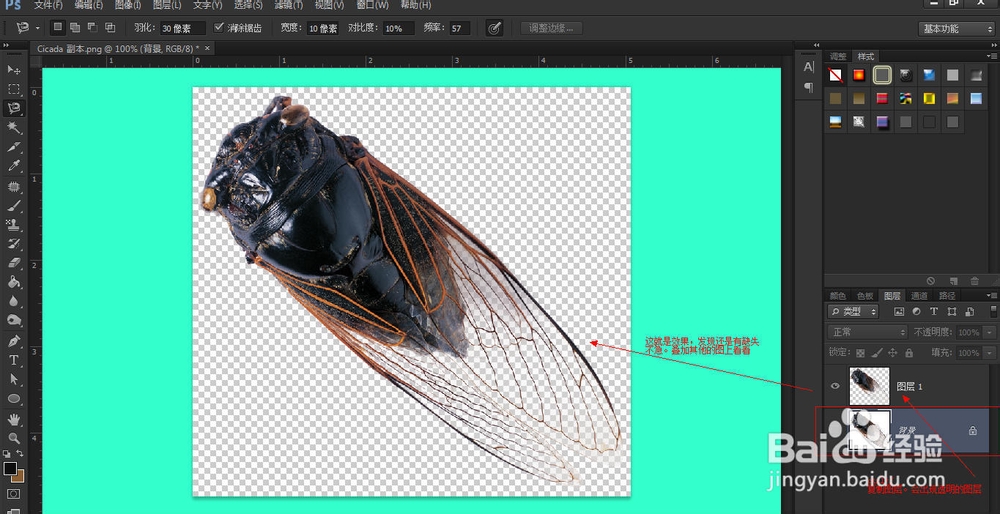Filter layers by smart object icon
The width and height of the screenshot is (1000, 514).
969,311
